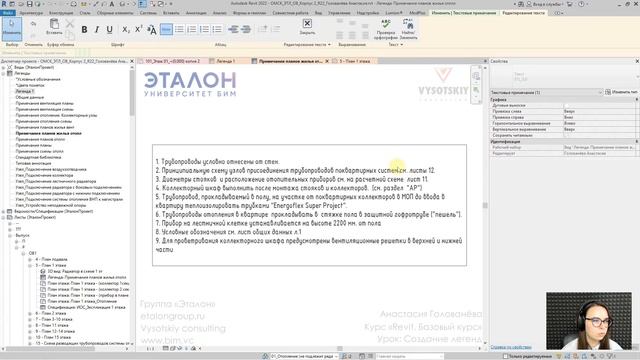Open Find/Replace (Найти/Заменить)
This screenshot has width=640, height=360.
point(408,29)
